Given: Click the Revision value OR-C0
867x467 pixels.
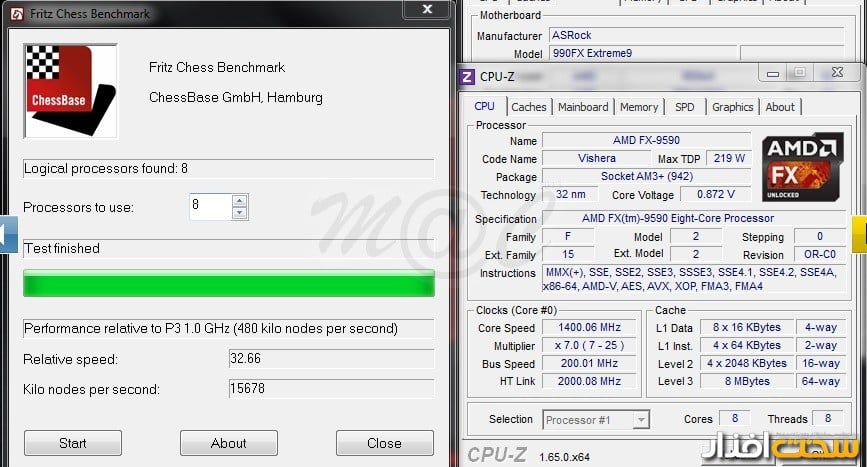Looking at the screenshot, I should [x=820, y=254].
